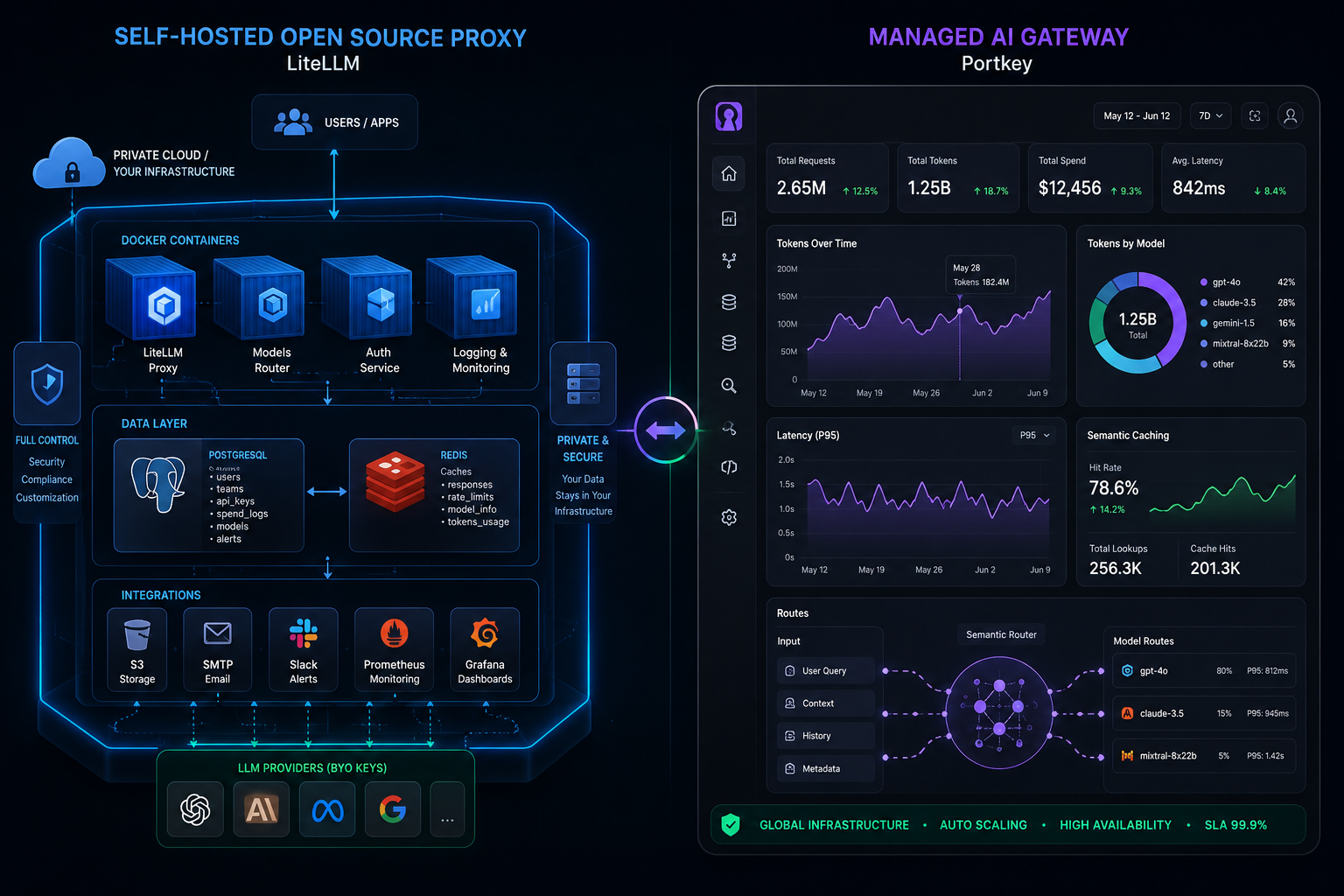Screen dimensions: 1344x896
Task: Click the fullscreen capture icon
Action: (1255, 115)
